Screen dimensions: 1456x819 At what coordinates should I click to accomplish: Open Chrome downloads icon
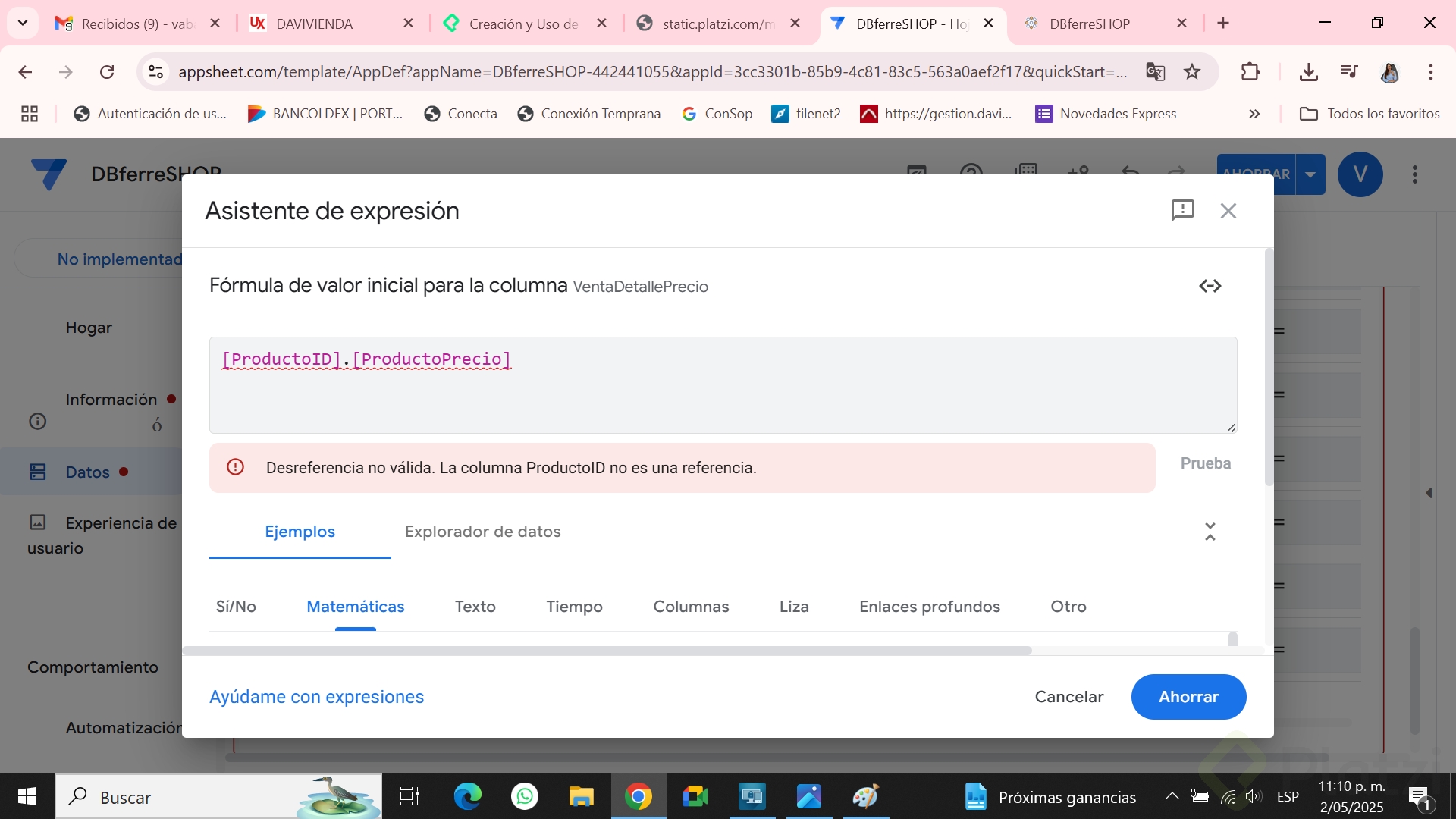coord(1308,72)
